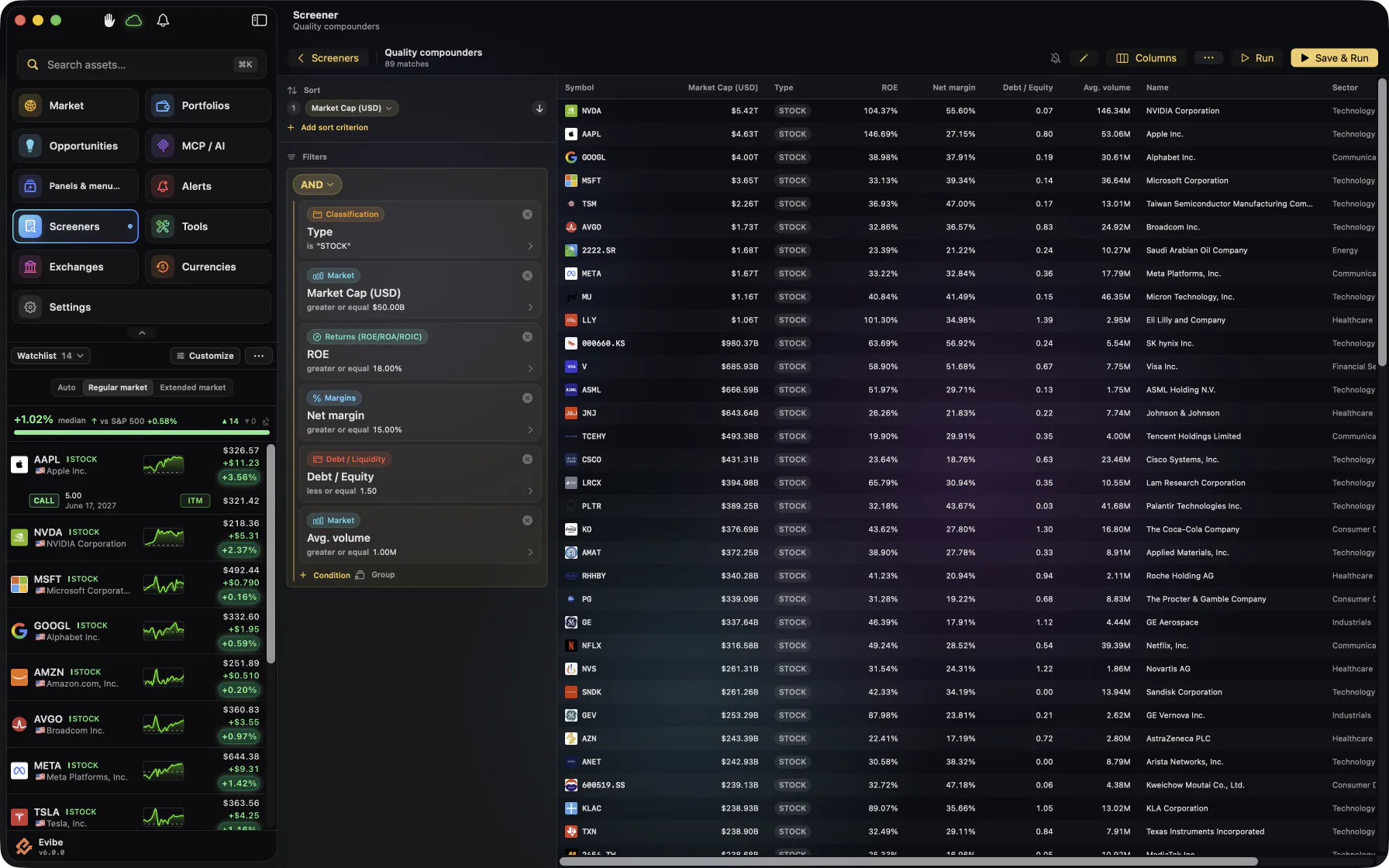The width and height of the screenshot is (1389, 868).
Task: Open the Currencies section
Action: coord(208,267)
